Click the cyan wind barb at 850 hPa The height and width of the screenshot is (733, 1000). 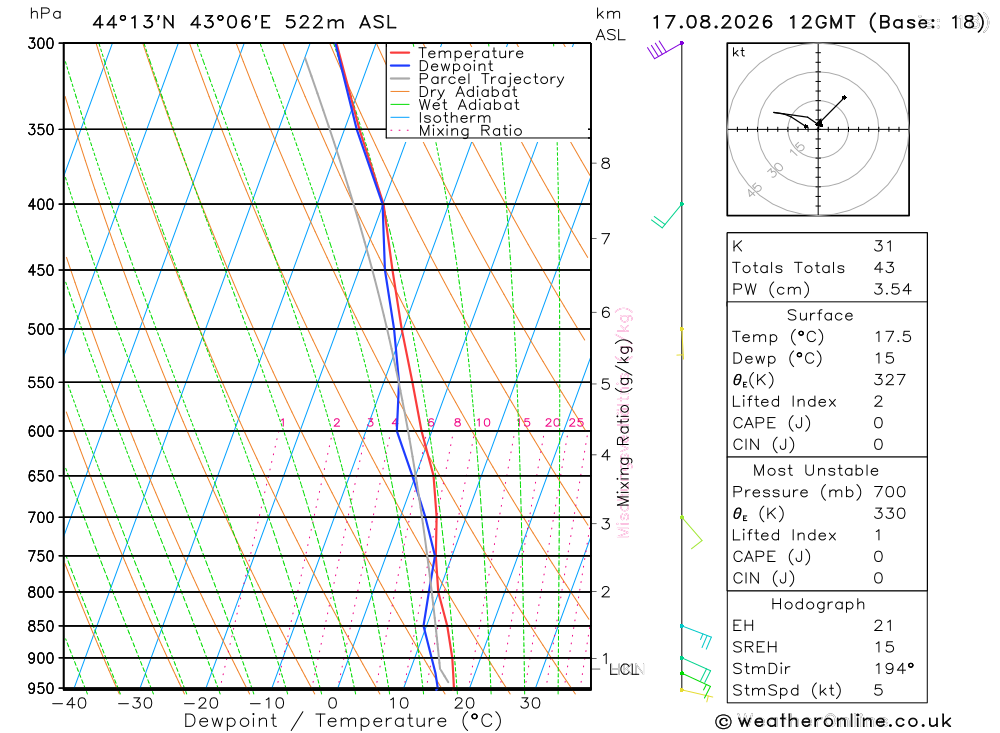696,636
